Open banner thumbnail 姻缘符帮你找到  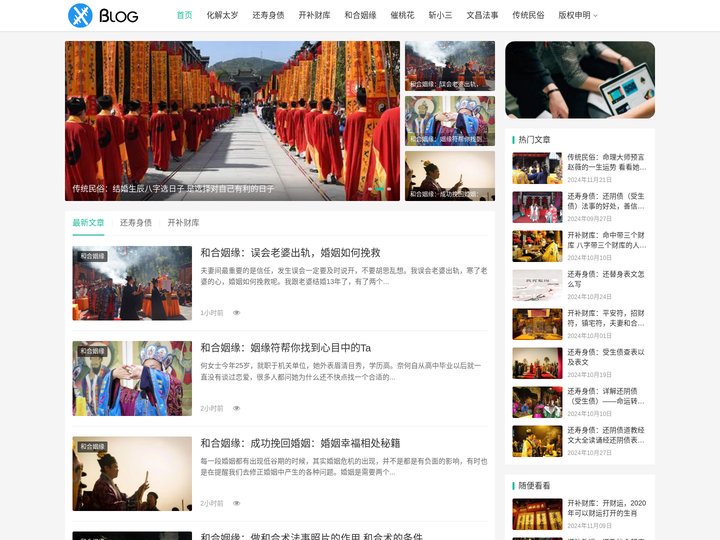[x=450, y=121]
